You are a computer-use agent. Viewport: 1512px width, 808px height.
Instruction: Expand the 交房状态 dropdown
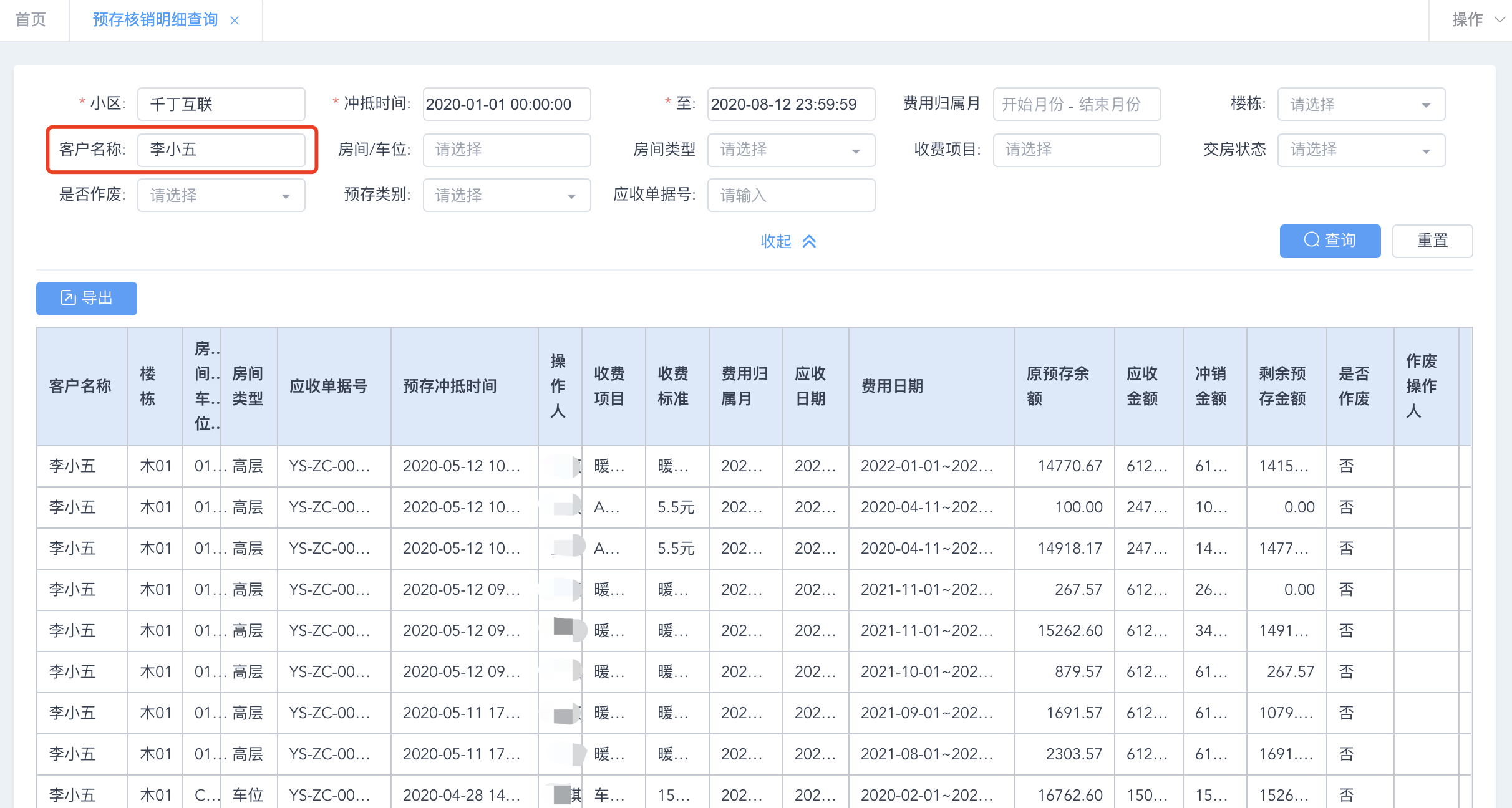click(x=1361, y=150)
